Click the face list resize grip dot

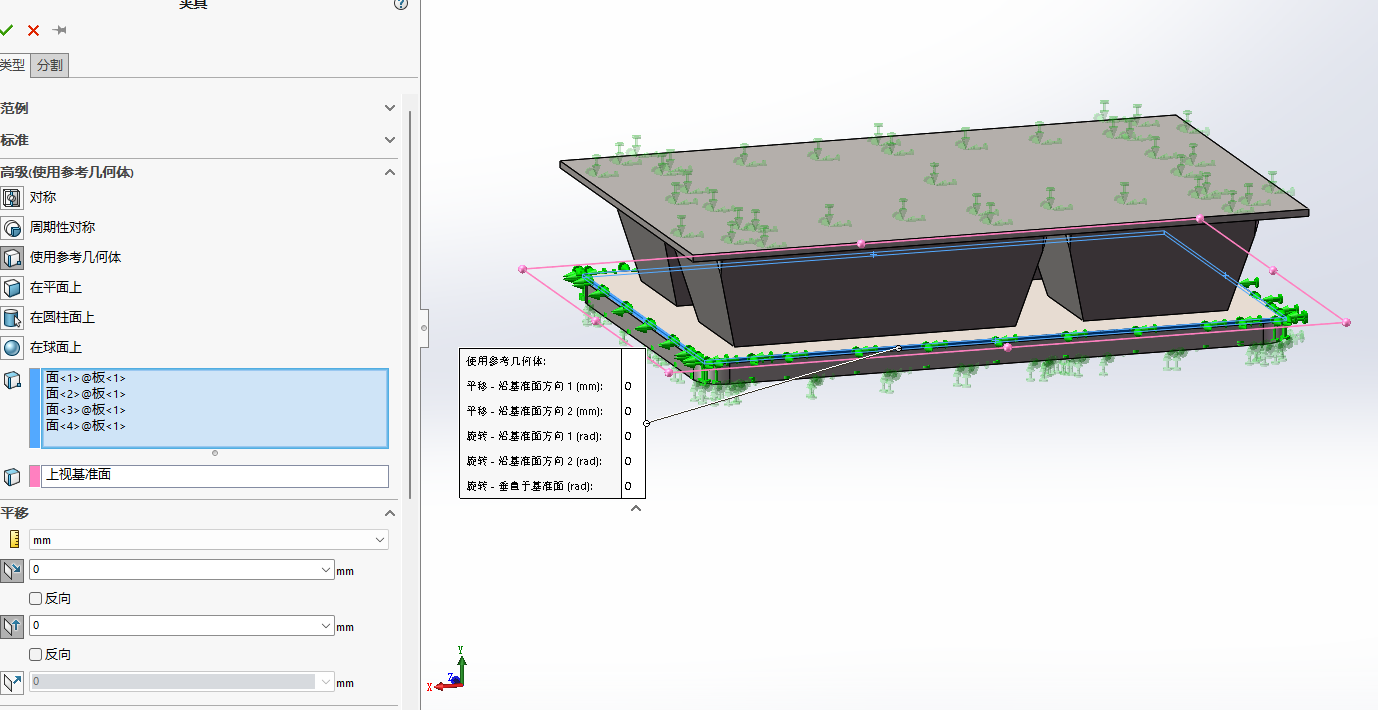215,453
